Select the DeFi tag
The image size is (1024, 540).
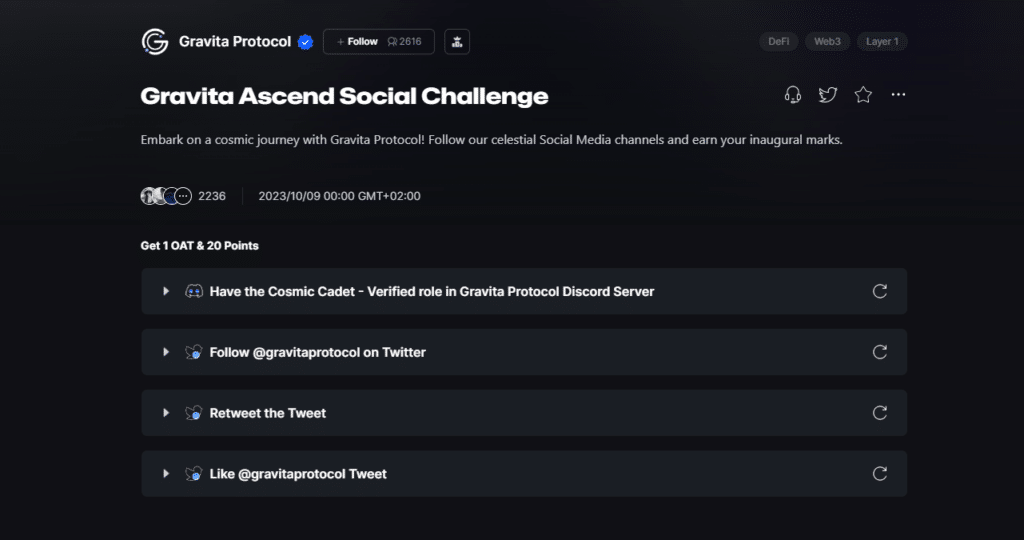pos(778,42)
